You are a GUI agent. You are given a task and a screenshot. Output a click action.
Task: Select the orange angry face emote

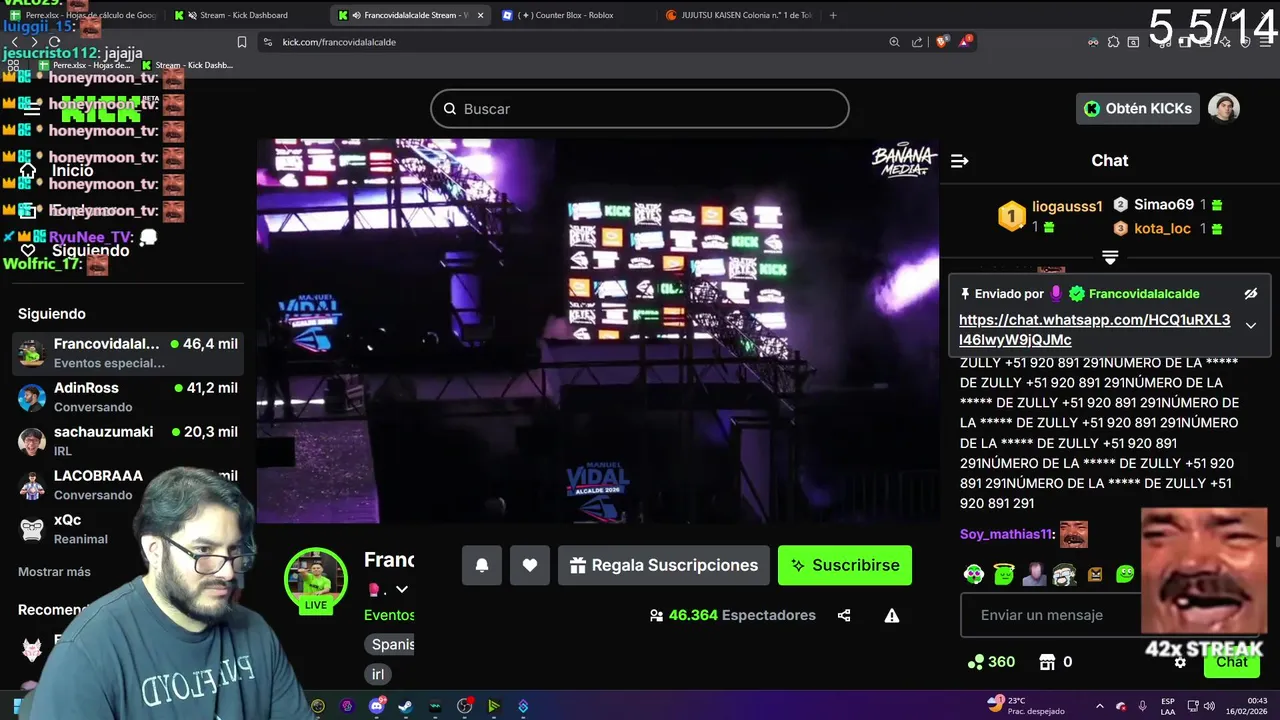point(1095,574)
